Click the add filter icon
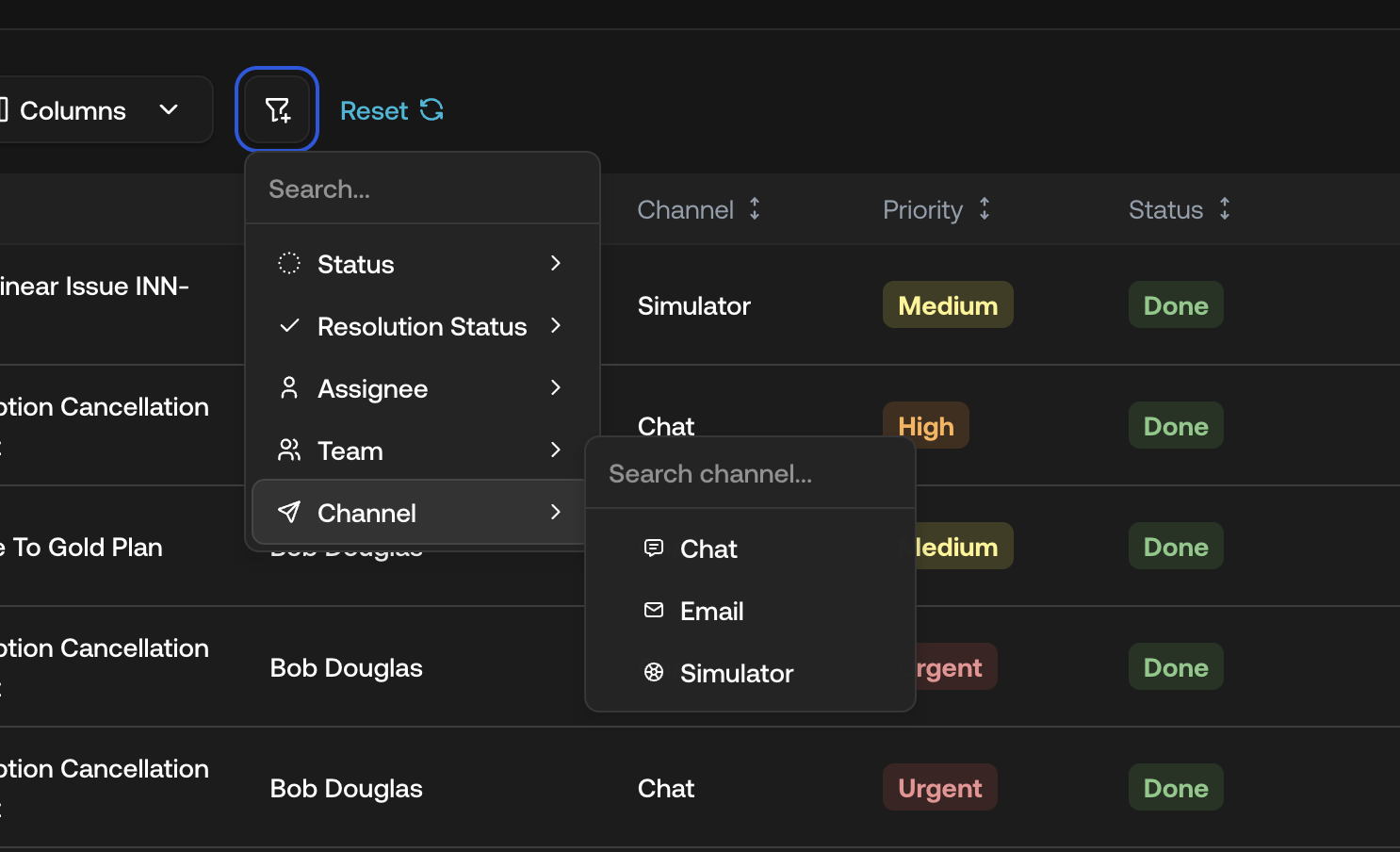 [x=276, y=109]
